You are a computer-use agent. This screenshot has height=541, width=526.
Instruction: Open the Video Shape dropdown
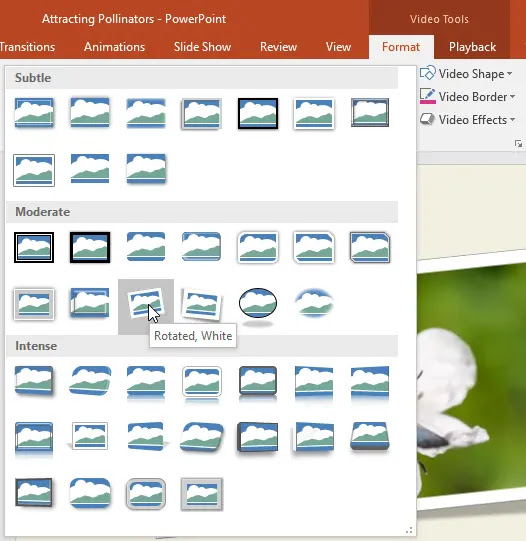[x=466, y=73]
